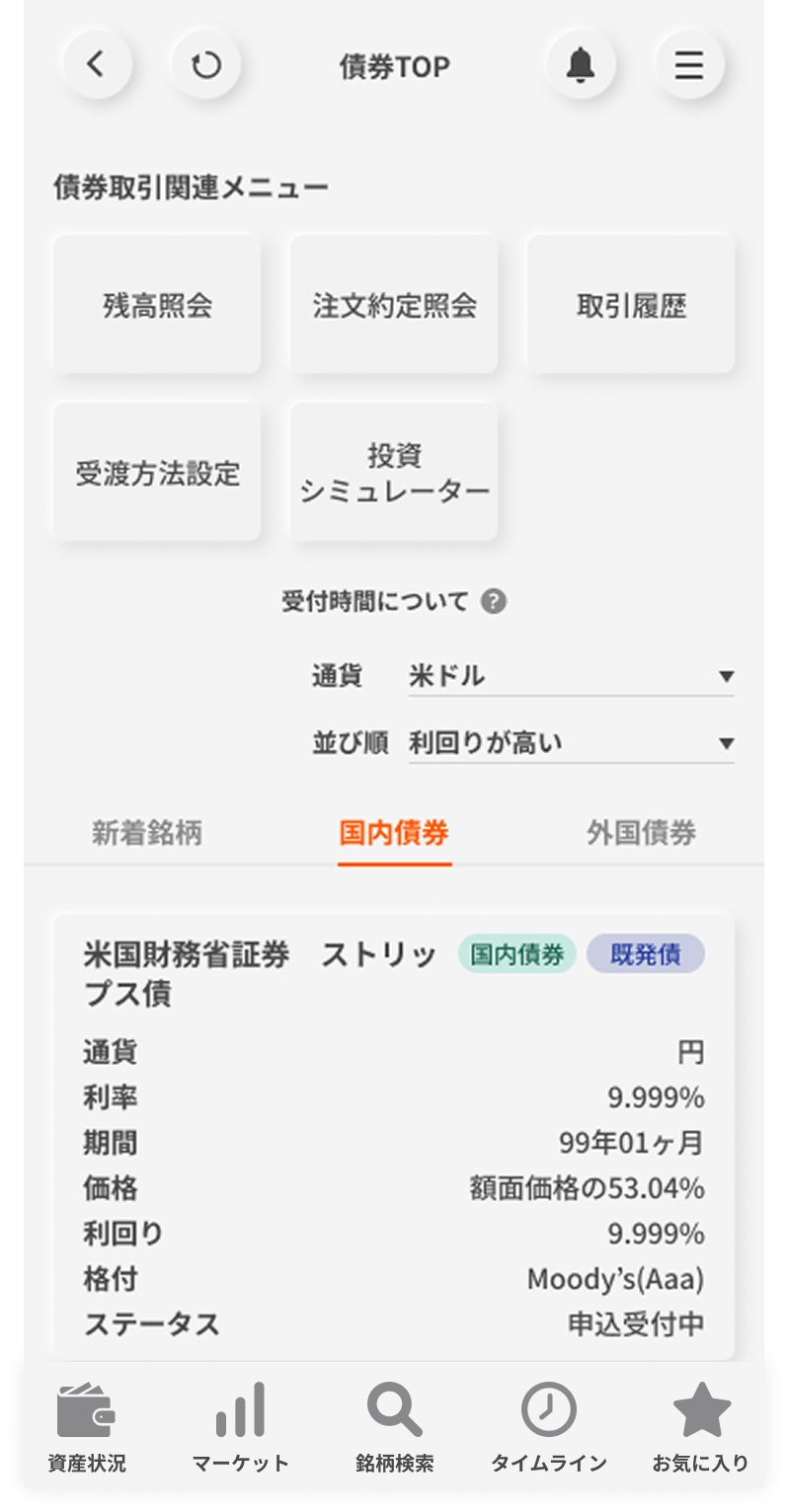This screenshot has height=1512, width=788.
Task: Click the help icon beside 受付時間について
Action: (494, 601)
